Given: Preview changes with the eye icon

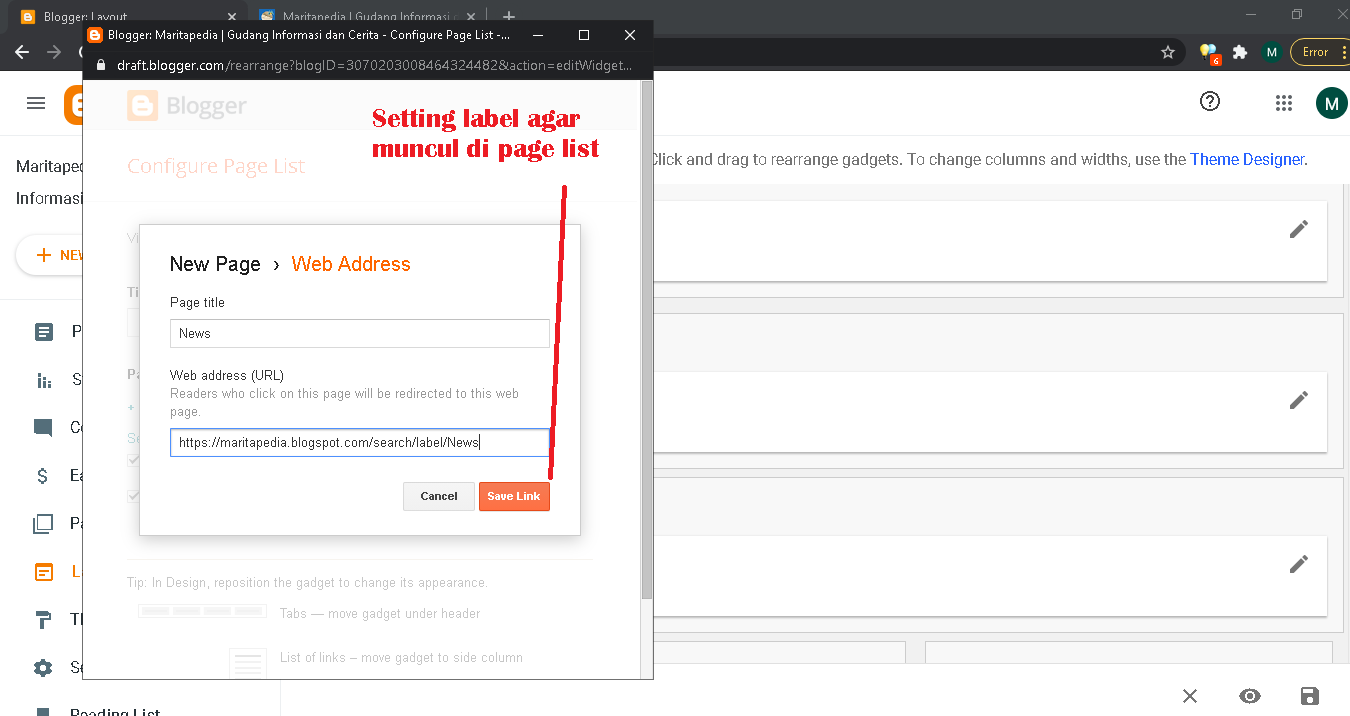Looking at the screenshot, I should tap(1250, 695).
